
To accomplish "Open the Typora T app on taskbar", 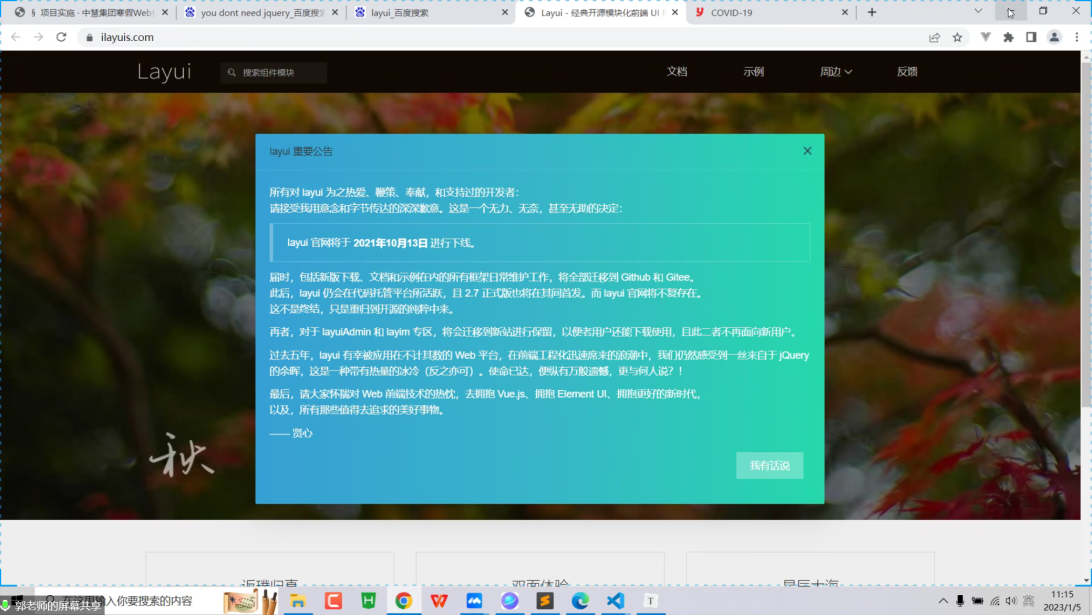I will (x=650, y=600).
